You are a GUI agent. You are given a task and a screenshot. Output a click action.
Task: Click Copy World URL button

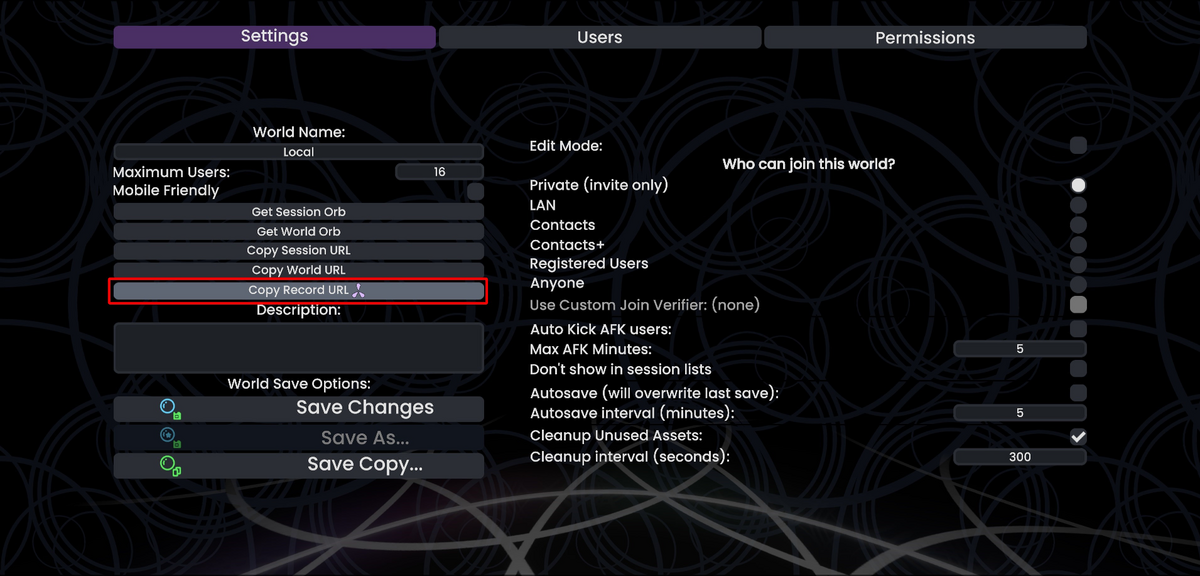tap(298, 270)
